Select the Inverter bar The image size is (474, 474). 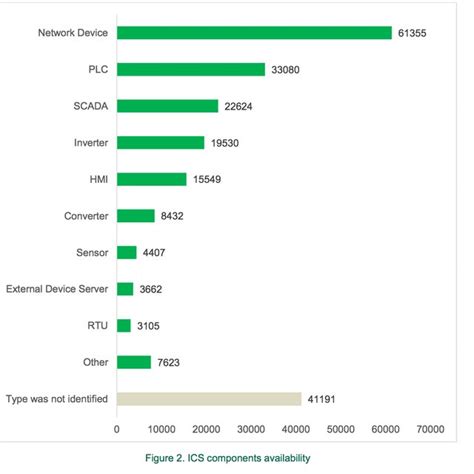click(x=160, y=143)
